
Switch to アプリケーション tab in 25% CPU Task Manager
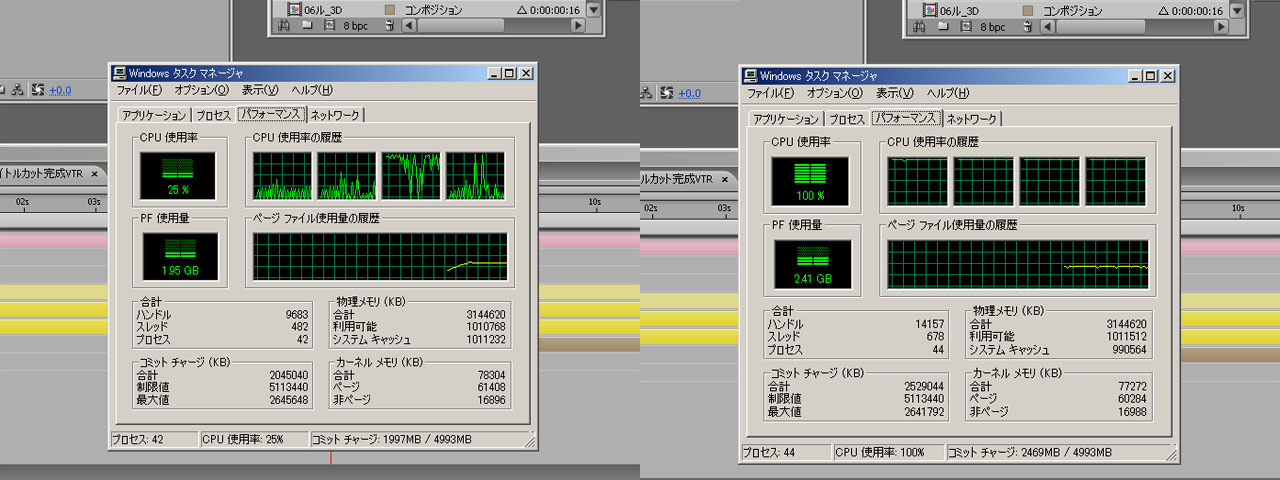[x=154, y=115]
